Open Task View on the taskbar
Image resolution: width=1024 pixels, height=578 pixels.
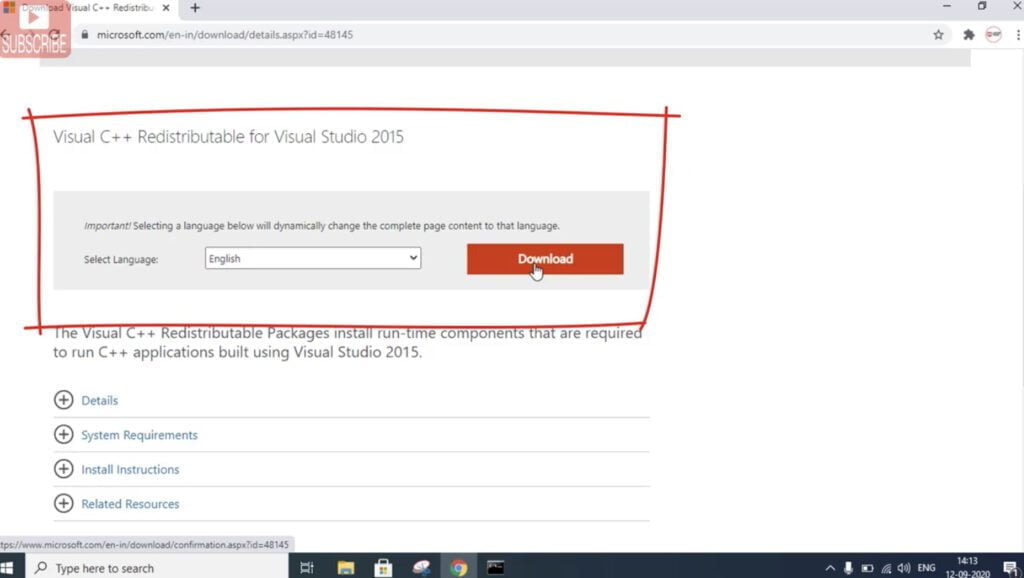click(307, 565)
